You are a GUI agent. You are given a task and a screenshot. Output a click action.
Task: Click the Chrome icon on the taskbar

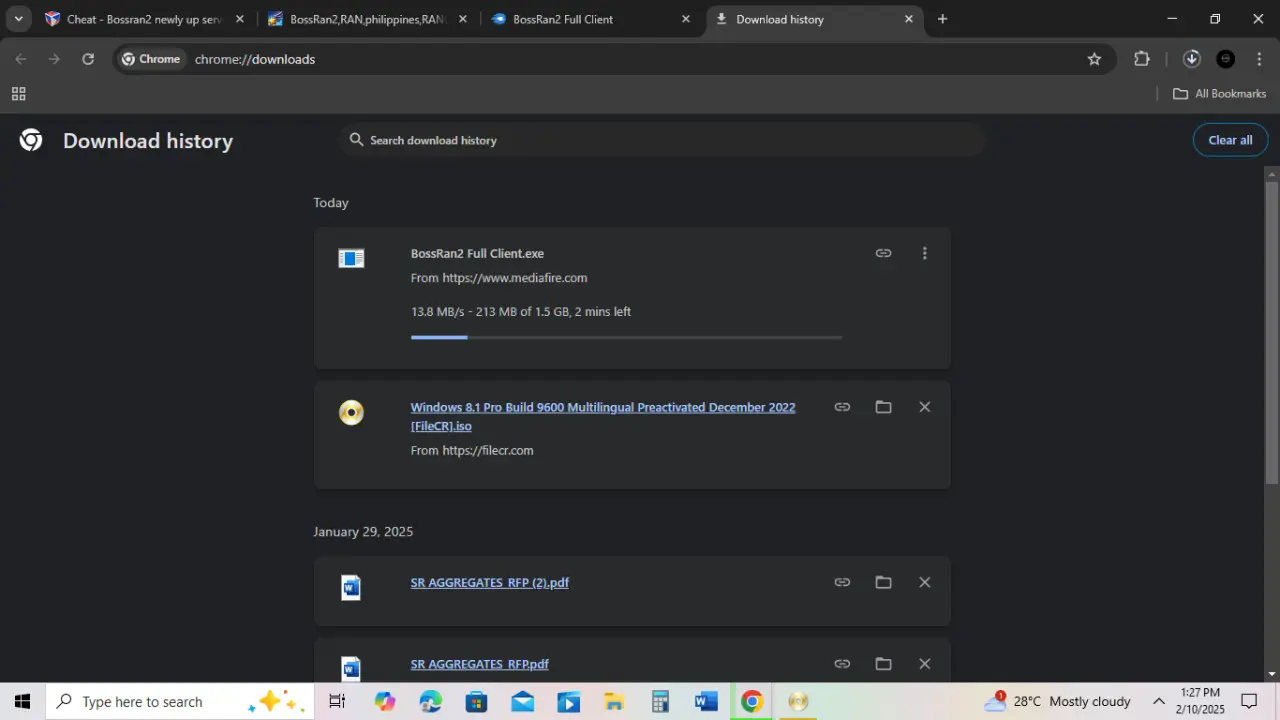pyautogui.click(x=752, y=701)
